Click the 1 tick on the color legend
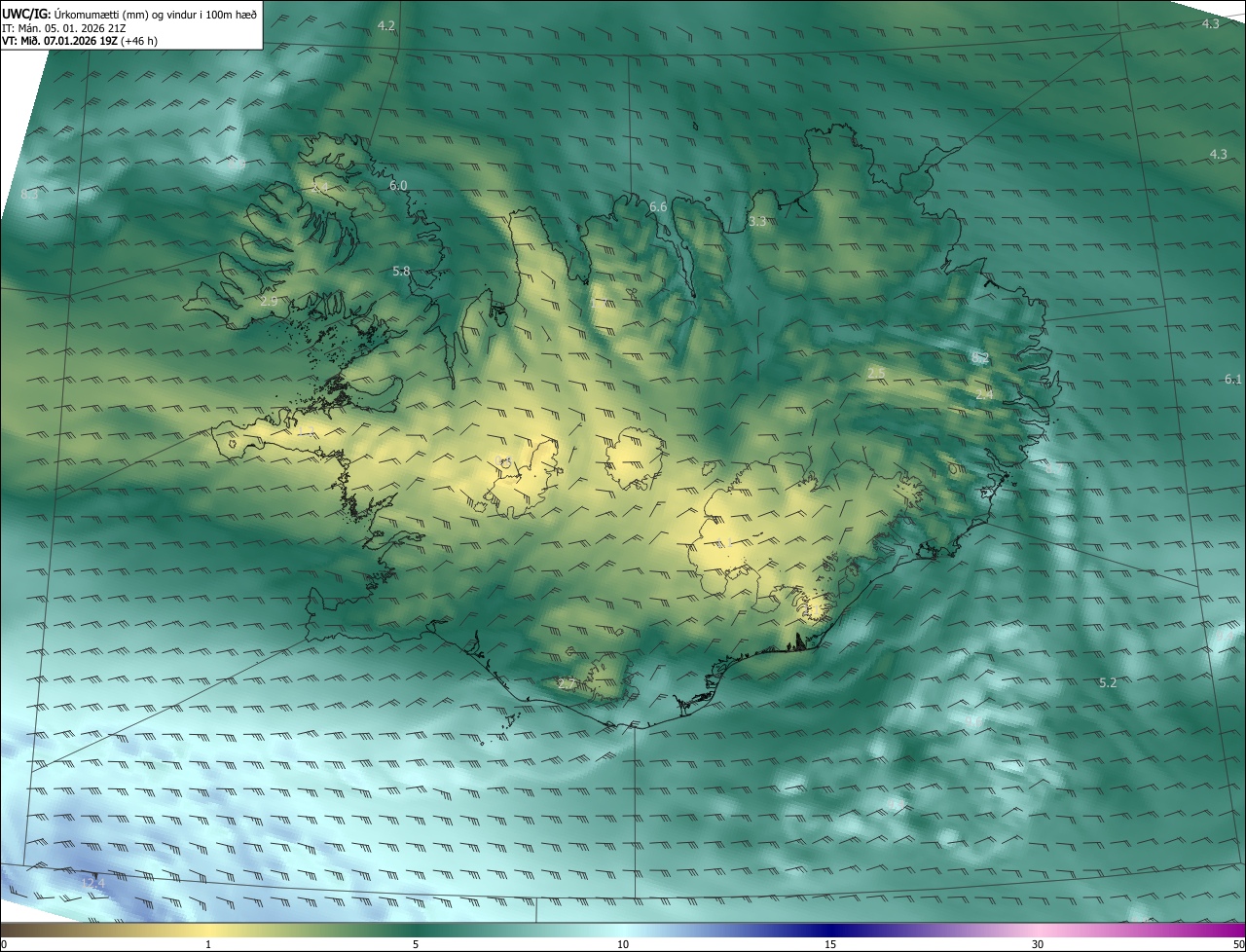Image resolution: width=1246 pixels, height=952 pixels. click(x=208, y=944)
